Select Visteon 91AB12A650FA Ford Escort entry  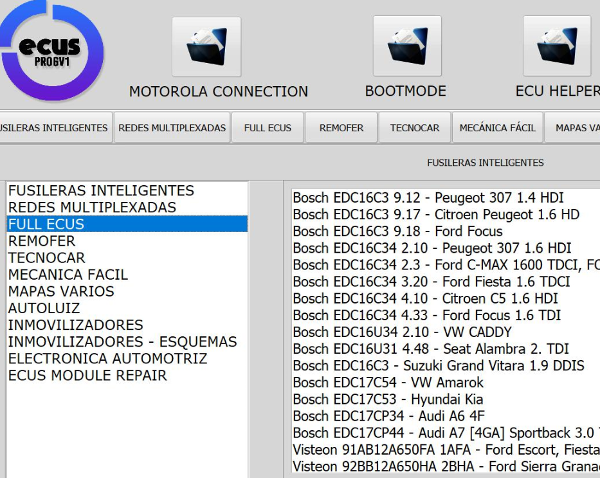(446, 450)
